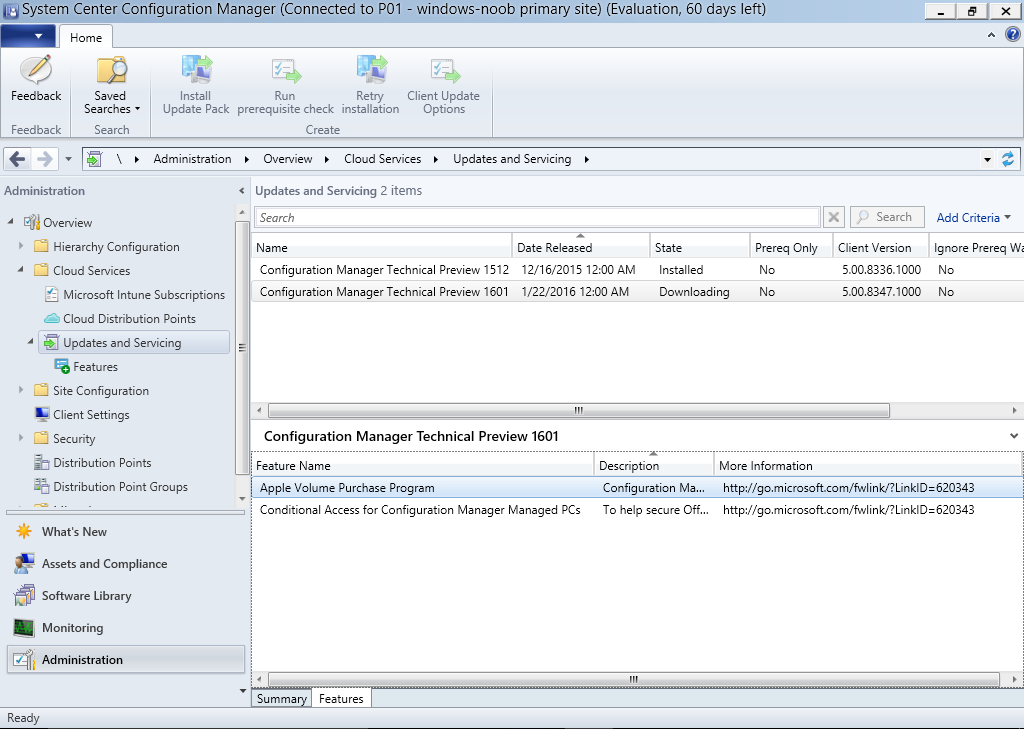Select Security folder icon

coord(41,438)
